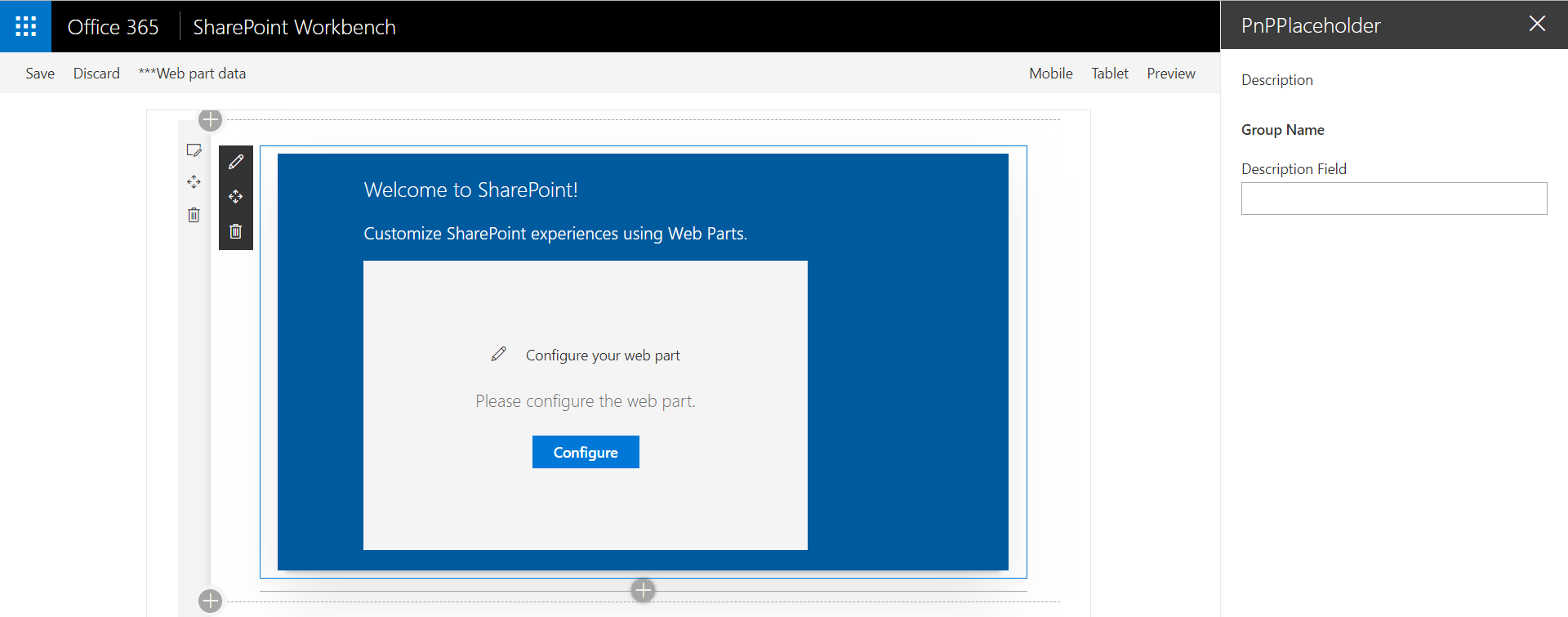1568x617 pixels.
Task: Open Web part data view
Action: [x=192, y=74]
